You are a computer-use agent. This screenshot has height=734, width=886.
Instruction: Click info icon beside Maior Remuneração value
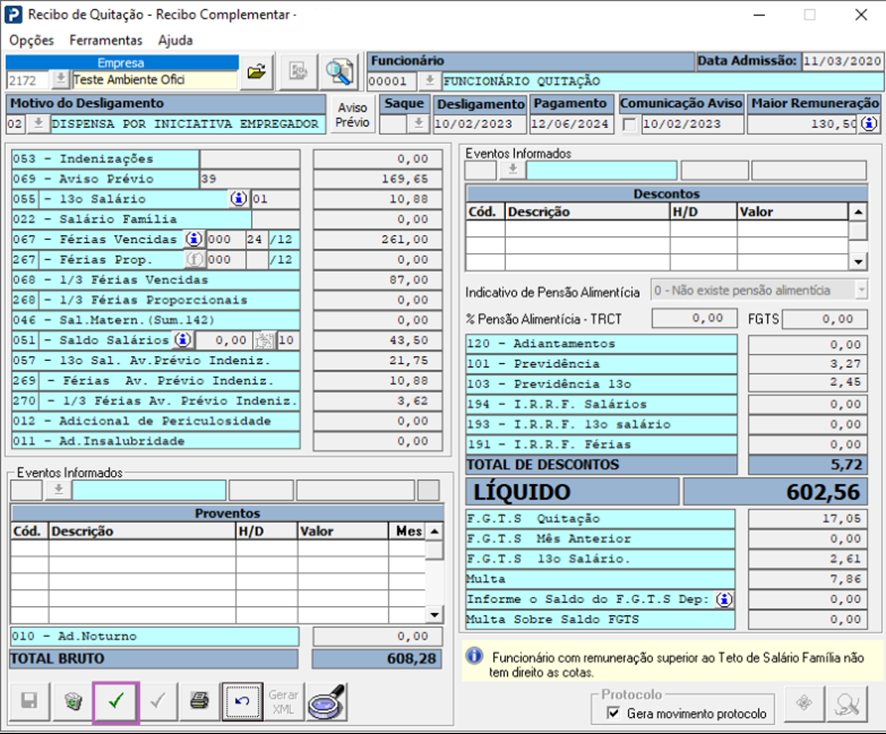pos(869,124)
